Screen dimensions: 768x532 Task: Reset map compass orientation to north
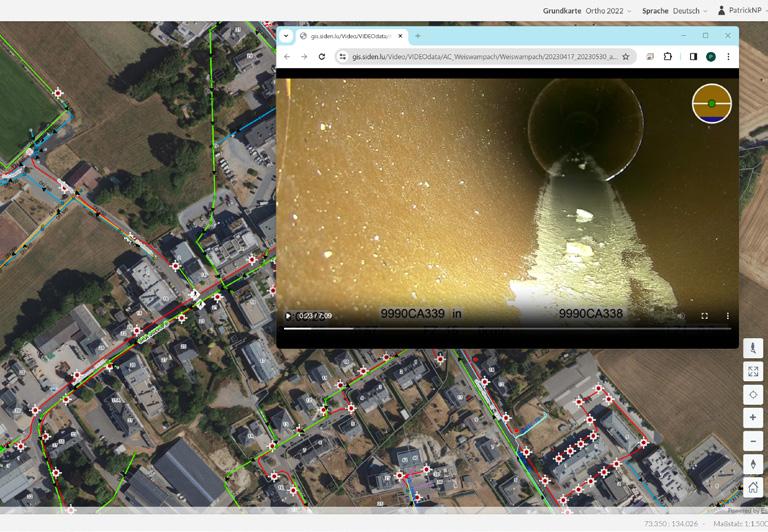(753, 464)
